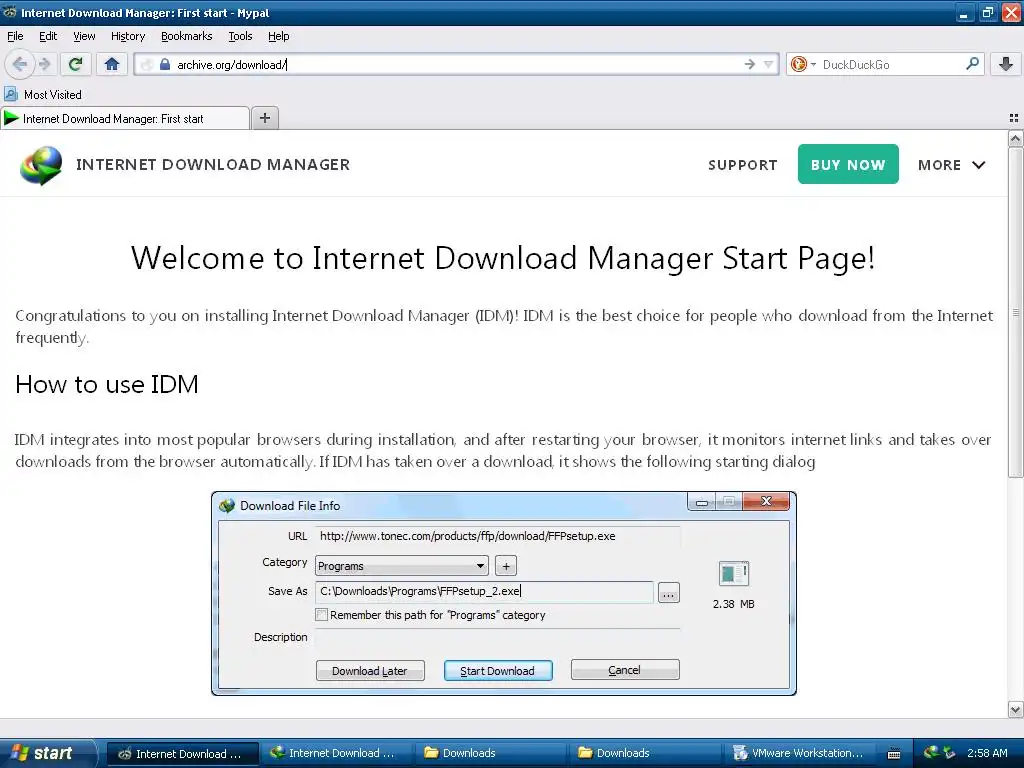Open the first Downloads folder taskbar button

pos(490,754)
